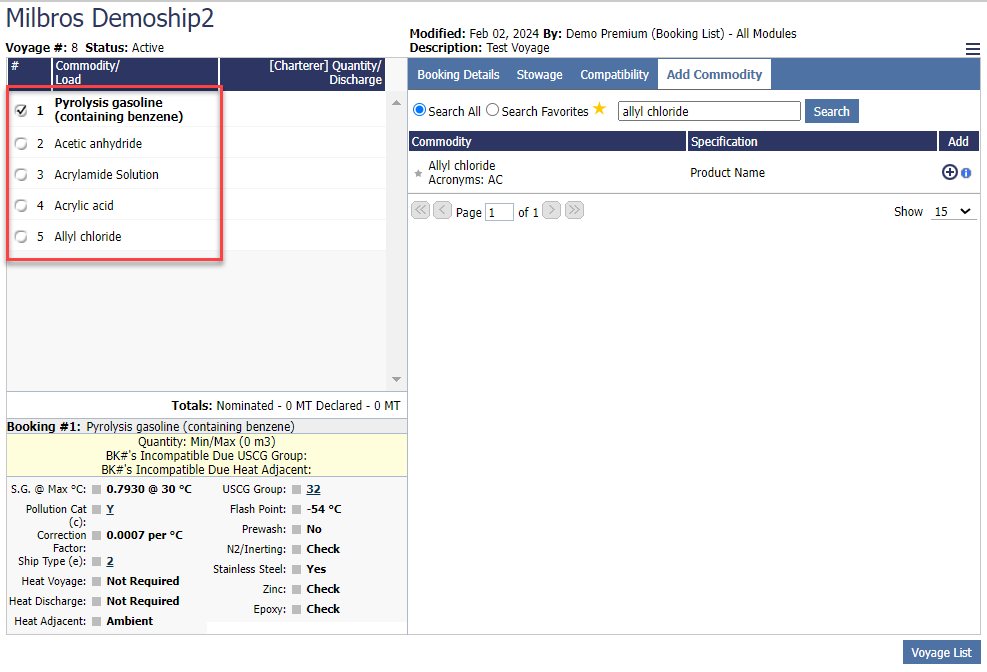Open the hamburger menu icon
987x672 pixels.
(972, 49)
